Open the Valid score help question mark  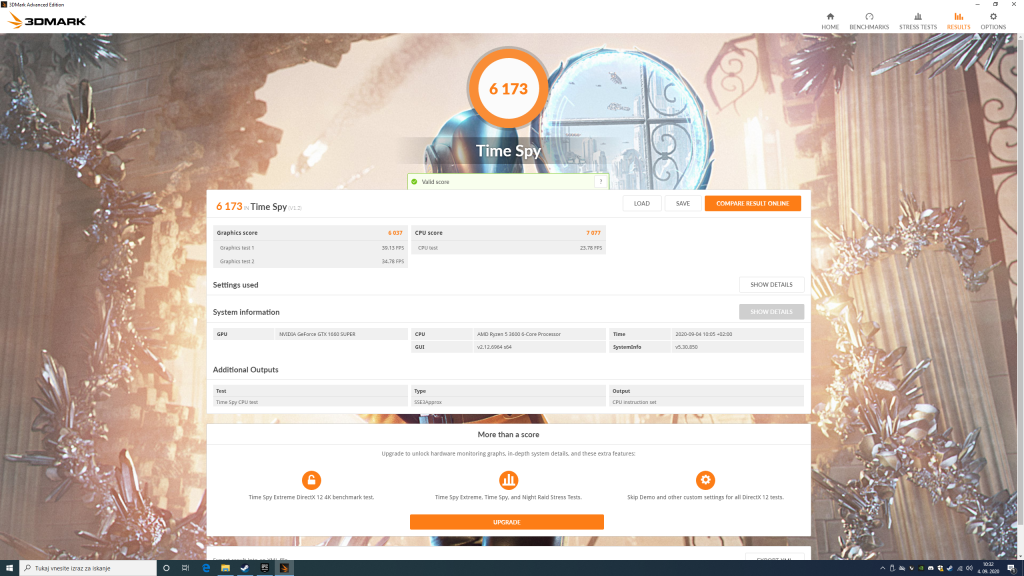pos(600,182)
